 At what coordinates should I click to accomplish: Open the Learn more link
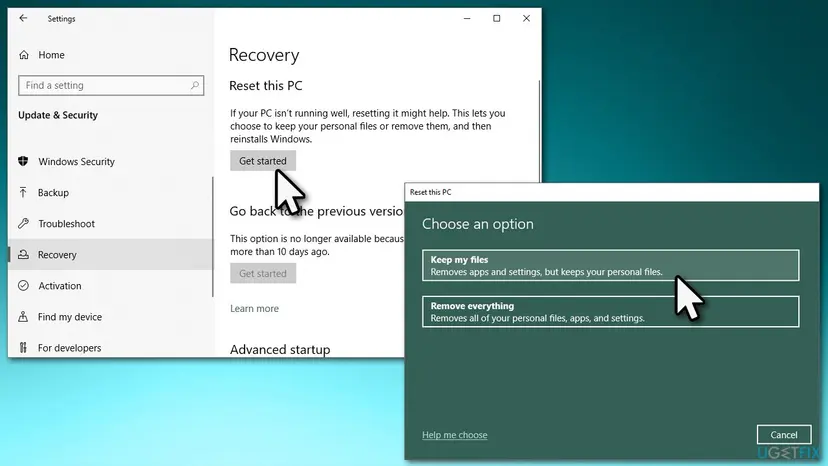pyautogui.click(x=254, y=309)
